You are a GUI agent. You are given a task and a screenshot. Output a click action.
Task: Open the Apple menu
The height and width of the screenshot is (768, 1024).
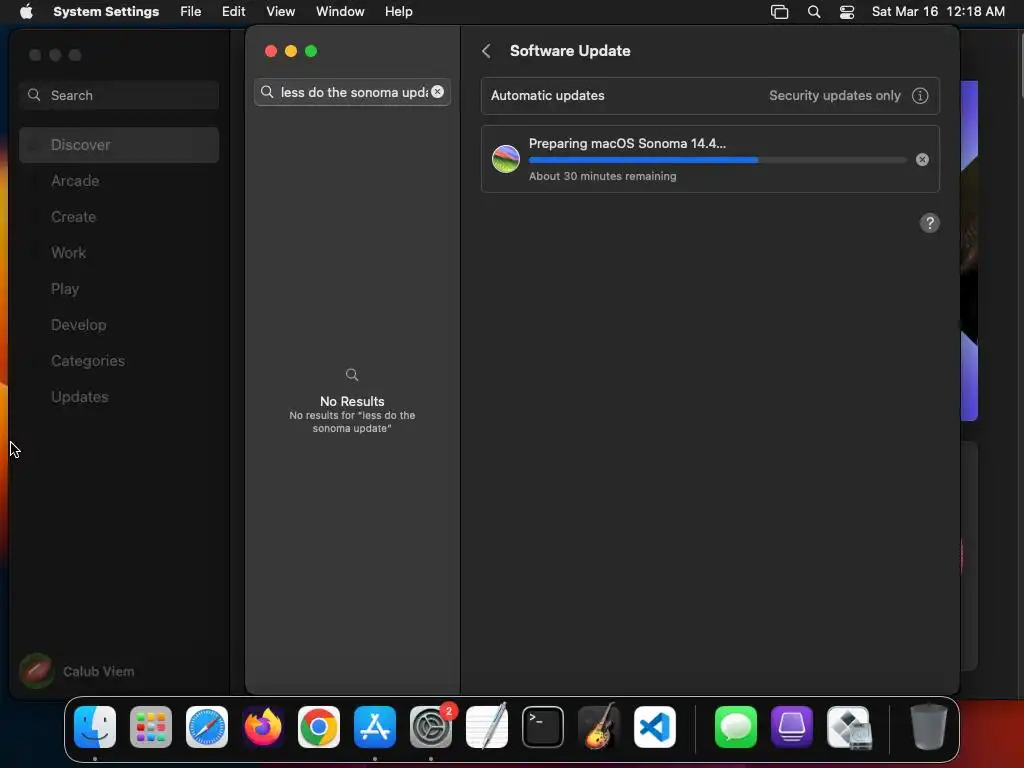26,12
